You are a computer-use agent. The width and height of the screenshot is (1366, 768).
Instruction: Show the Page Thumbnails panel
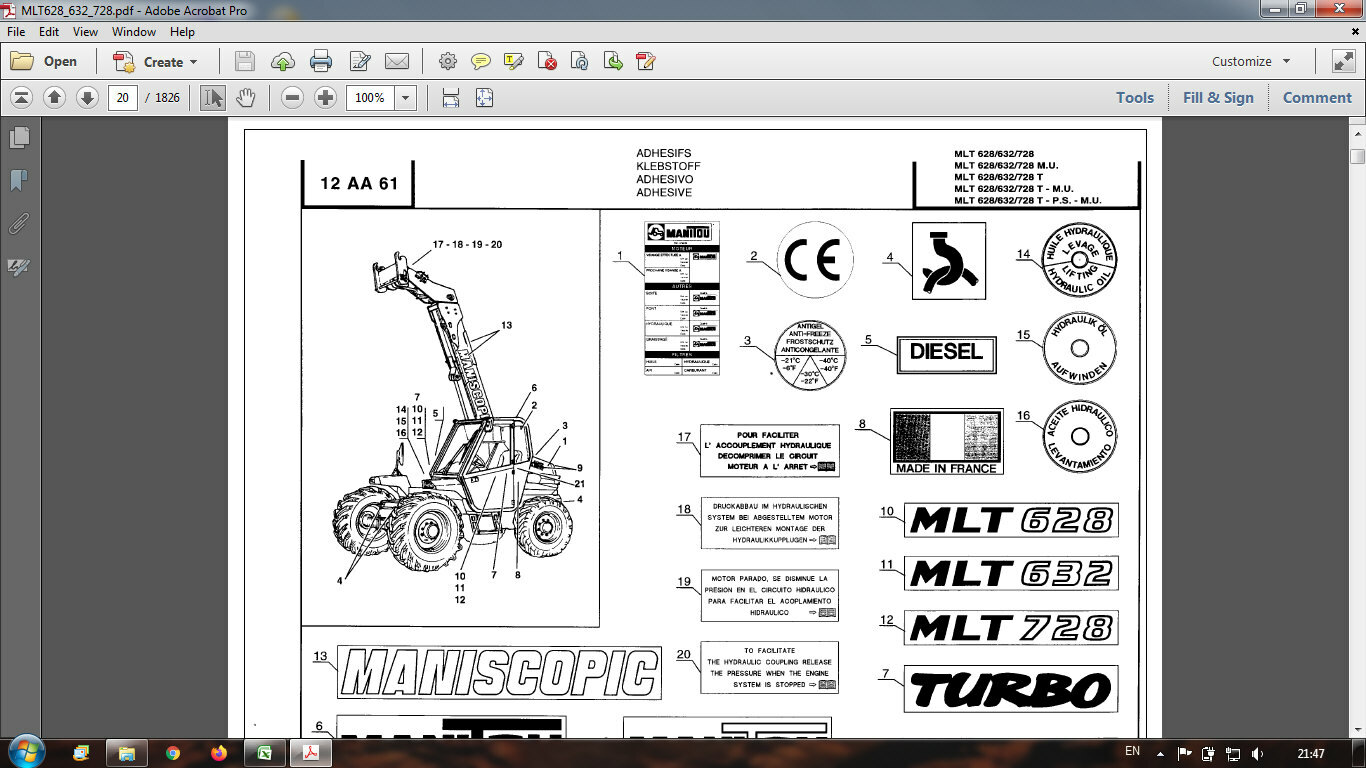click(19, 137)
